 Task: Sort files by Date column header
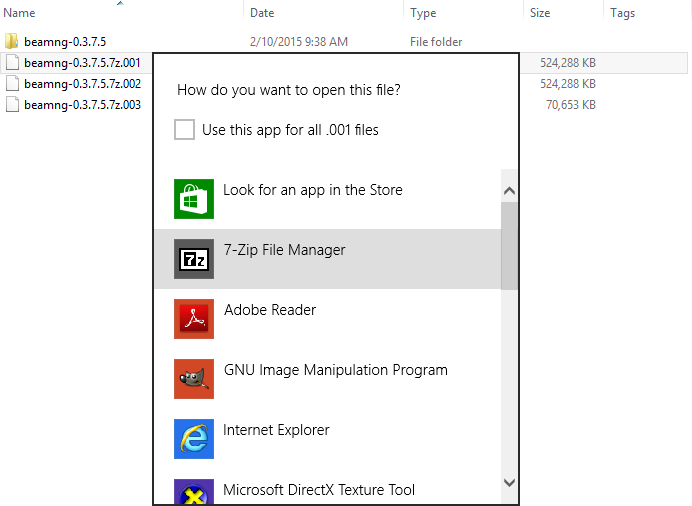tap(262, 13)
